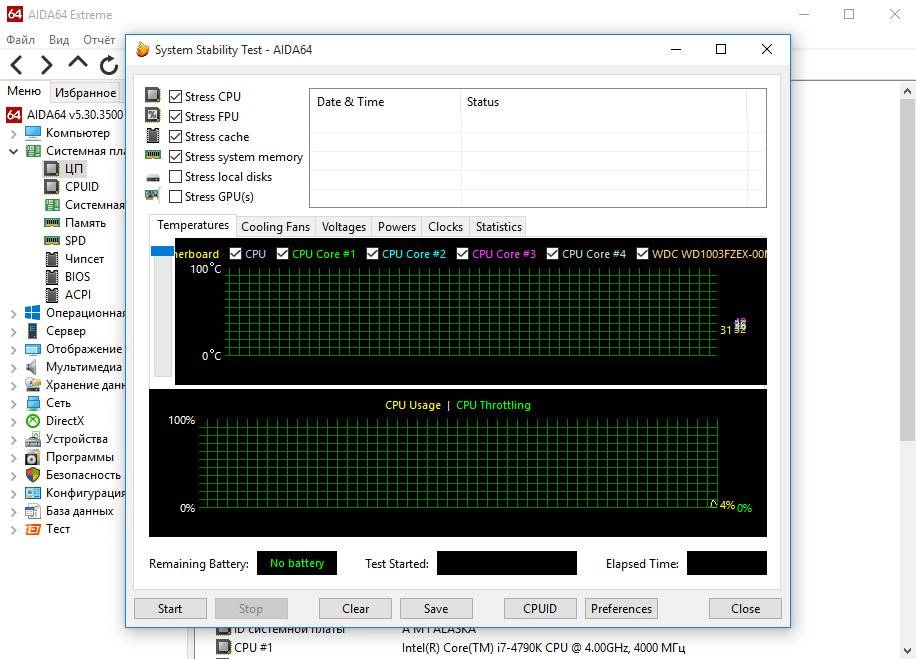The width and height of the screenshot is (916, 659).
Task: Click the Компьютер monitor icon
Action: coord(33,133)
